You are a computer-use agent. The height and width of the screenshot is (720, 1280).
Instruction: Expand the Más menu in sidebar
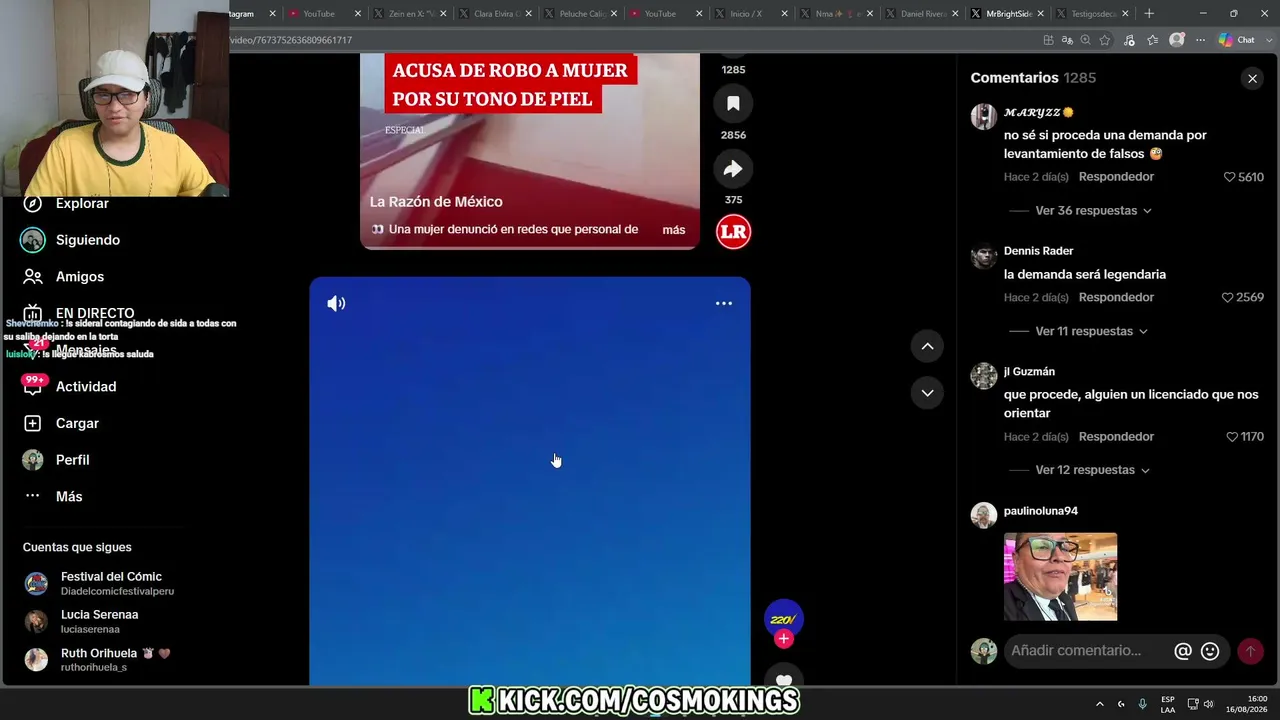[53, 497]
